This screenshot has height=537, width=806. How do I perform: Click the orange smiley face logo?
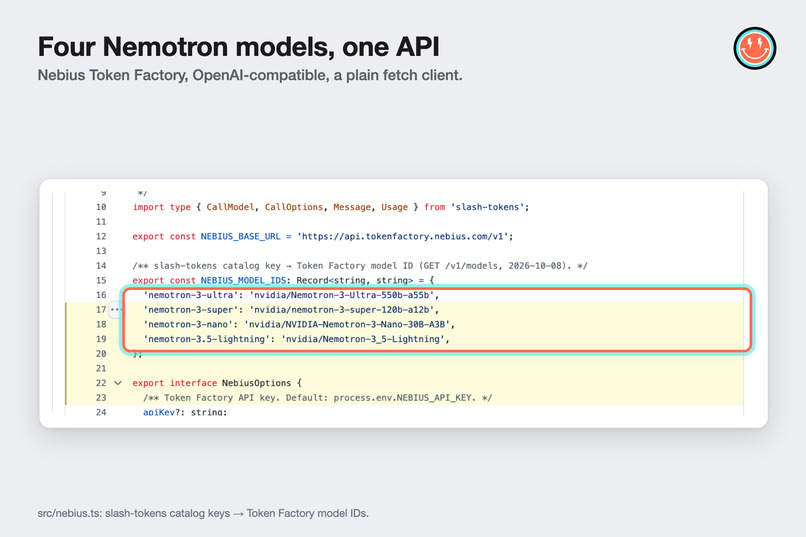pos(755,48)
